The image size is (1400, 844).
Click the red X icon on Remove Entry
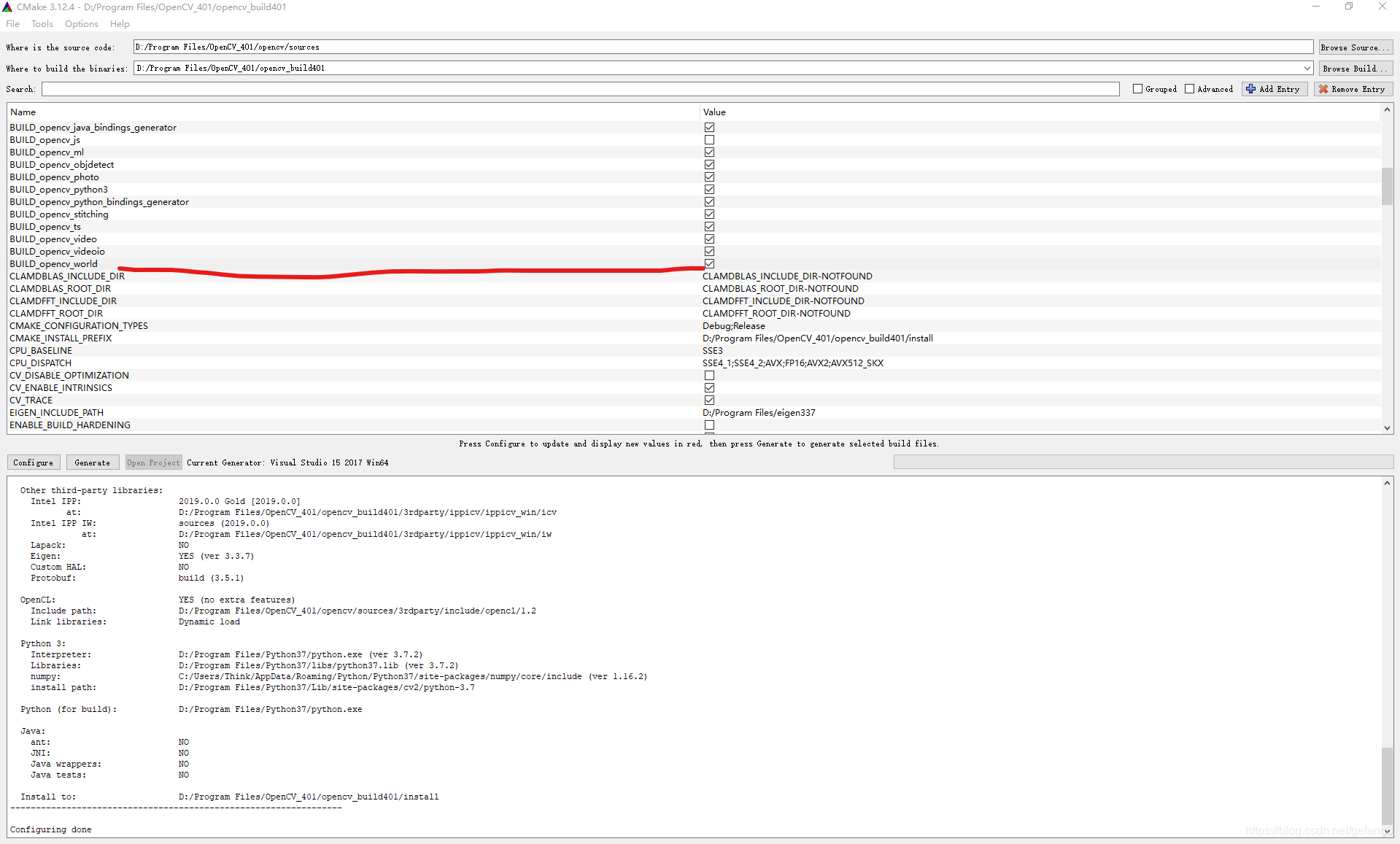pyautogui.click(x=1323, y=89)
